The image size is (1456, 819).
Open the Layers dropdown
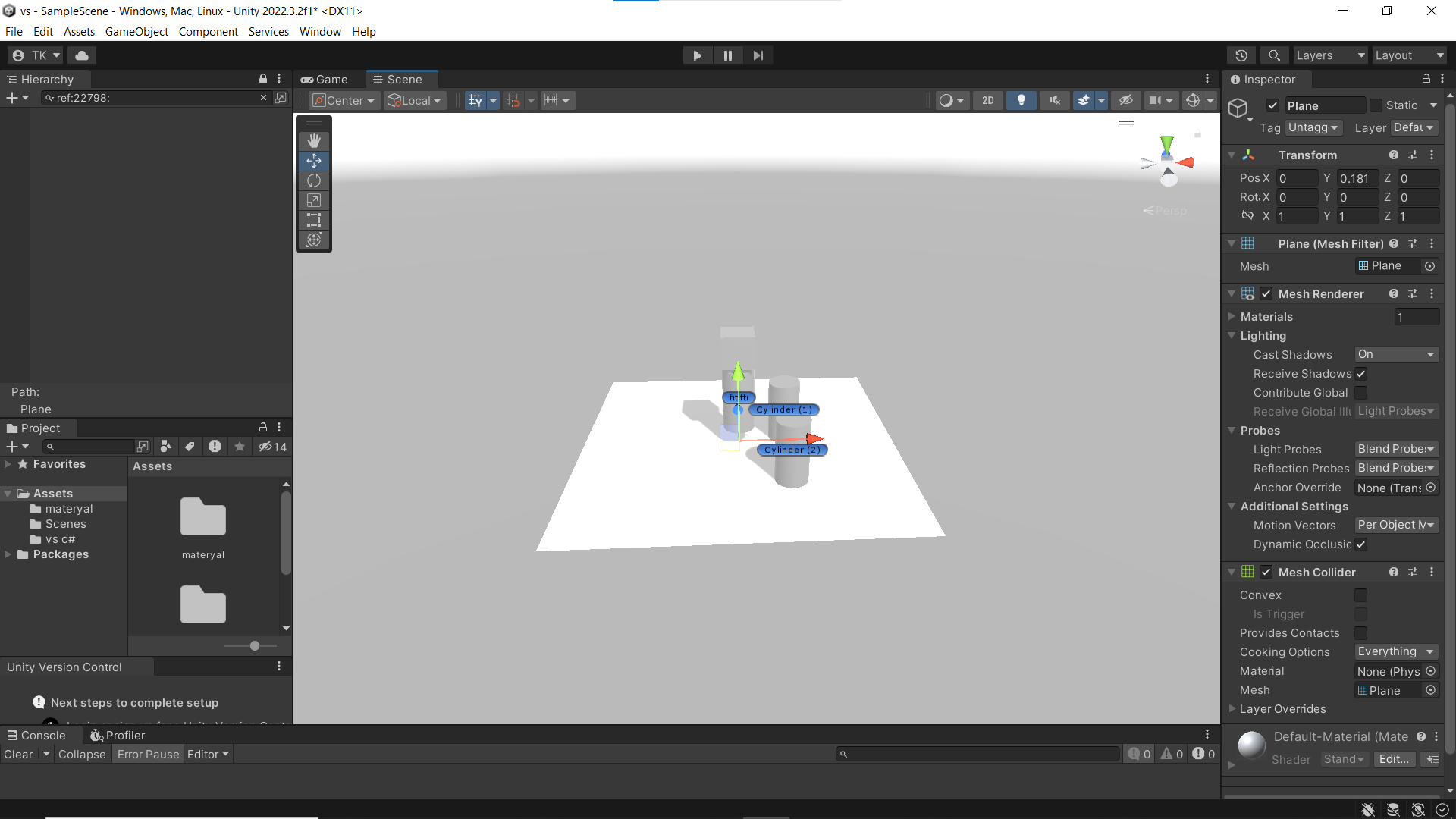click(1329, 55)
